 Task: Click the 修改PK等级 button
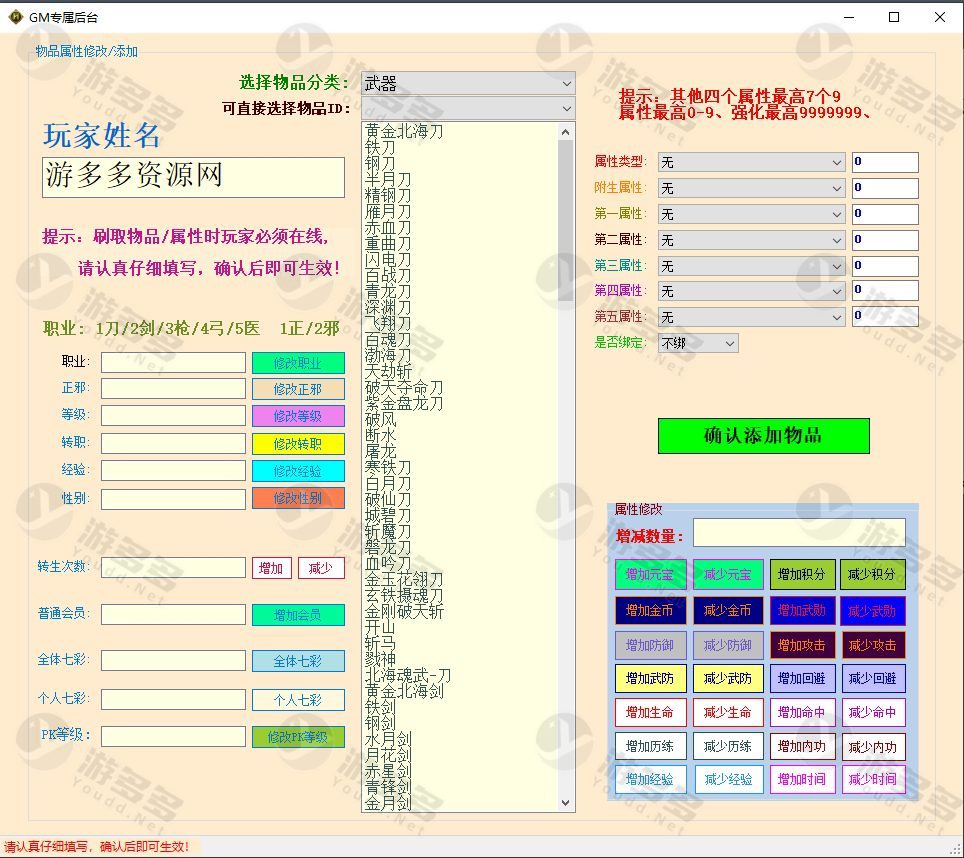coord(298,737)
